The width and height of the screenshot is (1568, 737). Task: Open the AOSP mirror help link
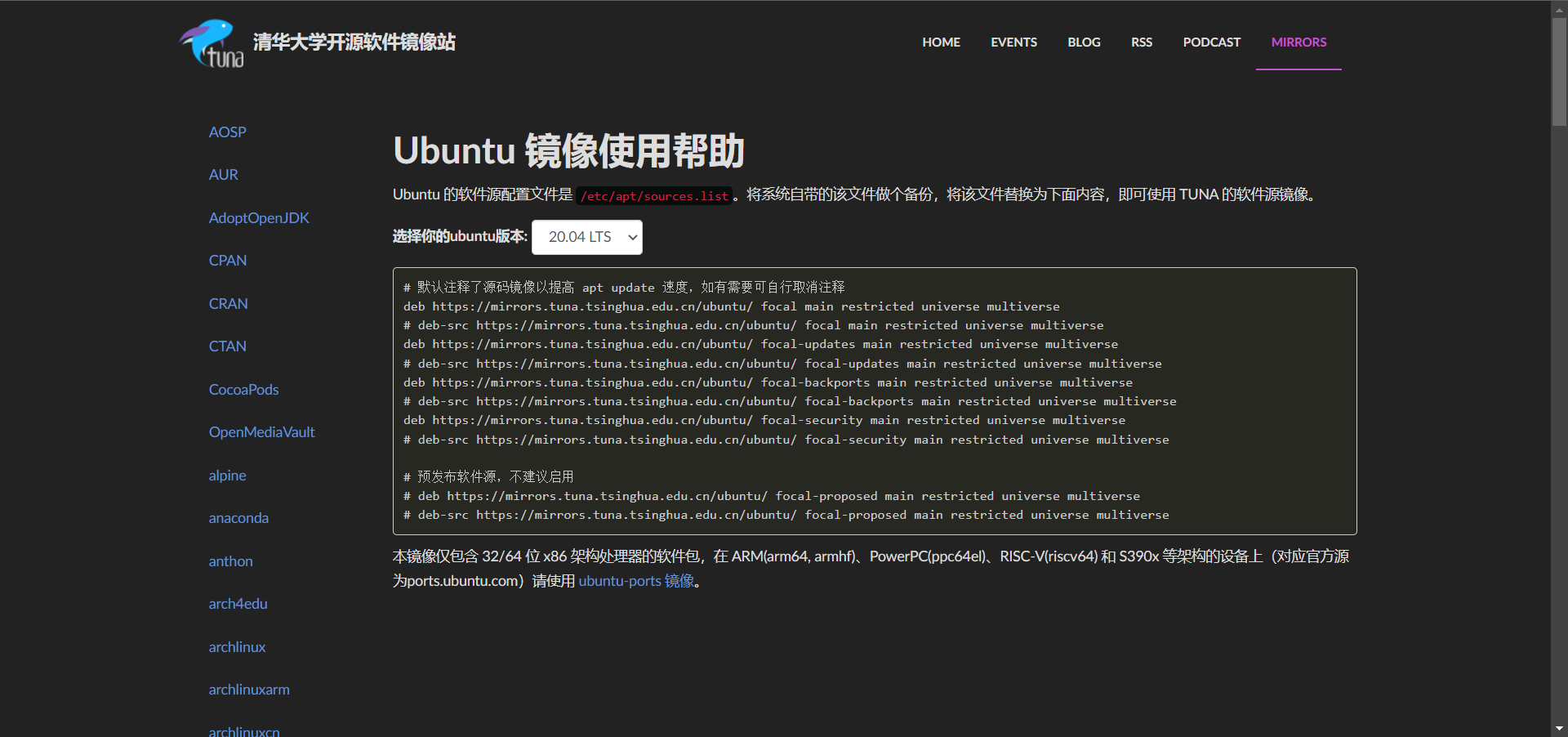tap(227, 132)
